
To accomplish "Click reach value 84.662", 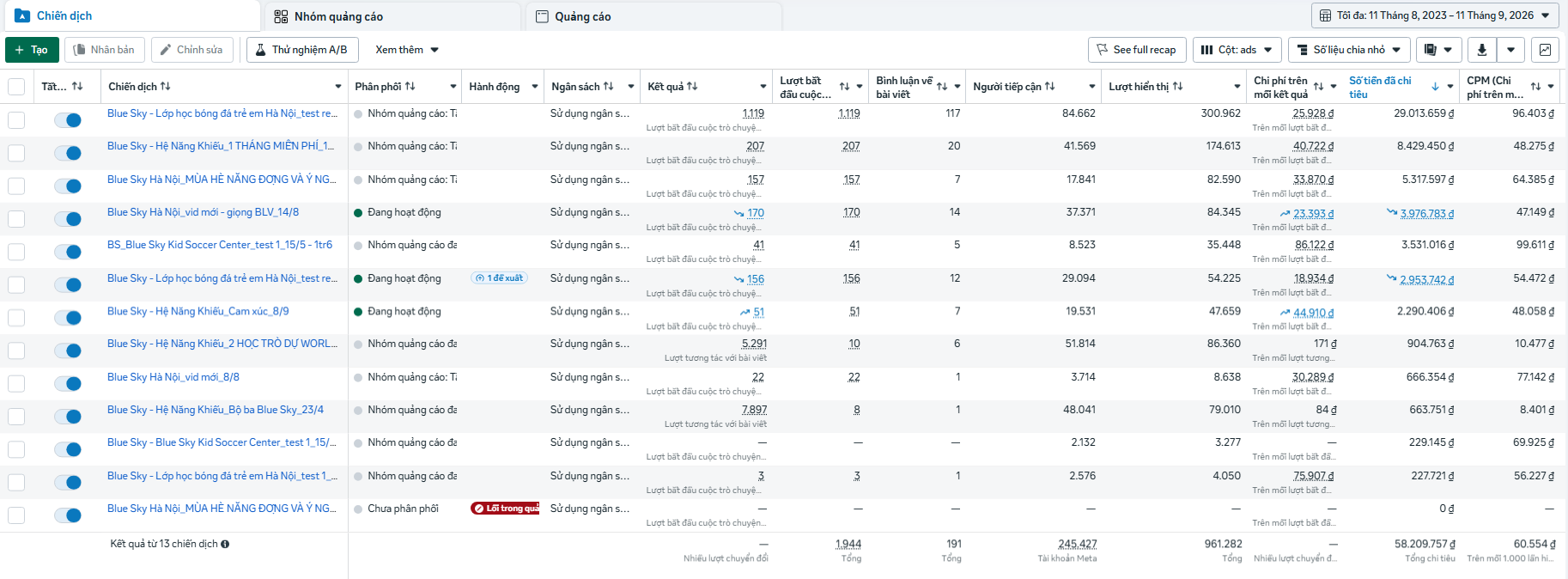I will coord(1079,113).
